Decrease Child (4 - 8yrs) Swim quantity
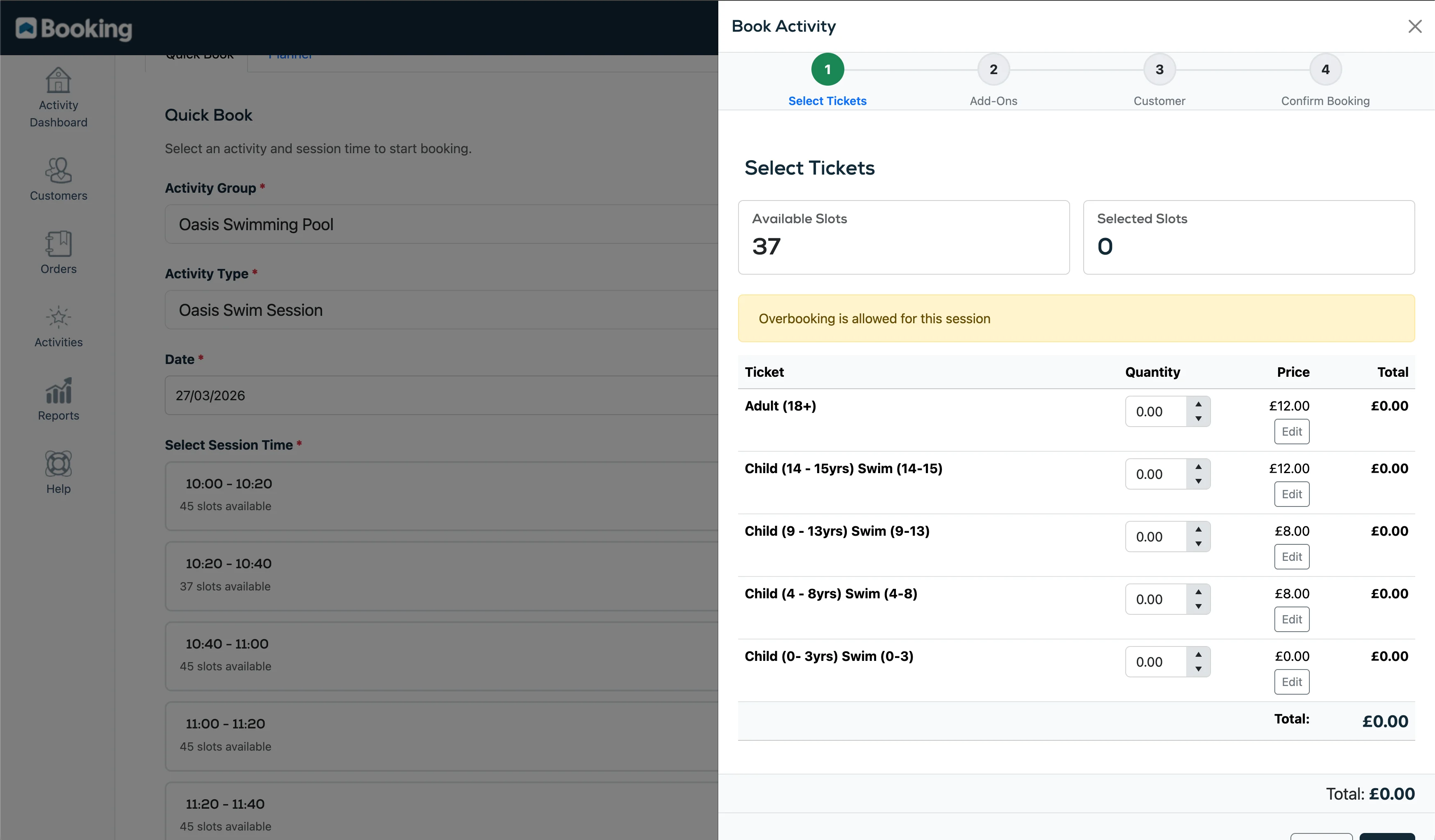 point(1198,606)
